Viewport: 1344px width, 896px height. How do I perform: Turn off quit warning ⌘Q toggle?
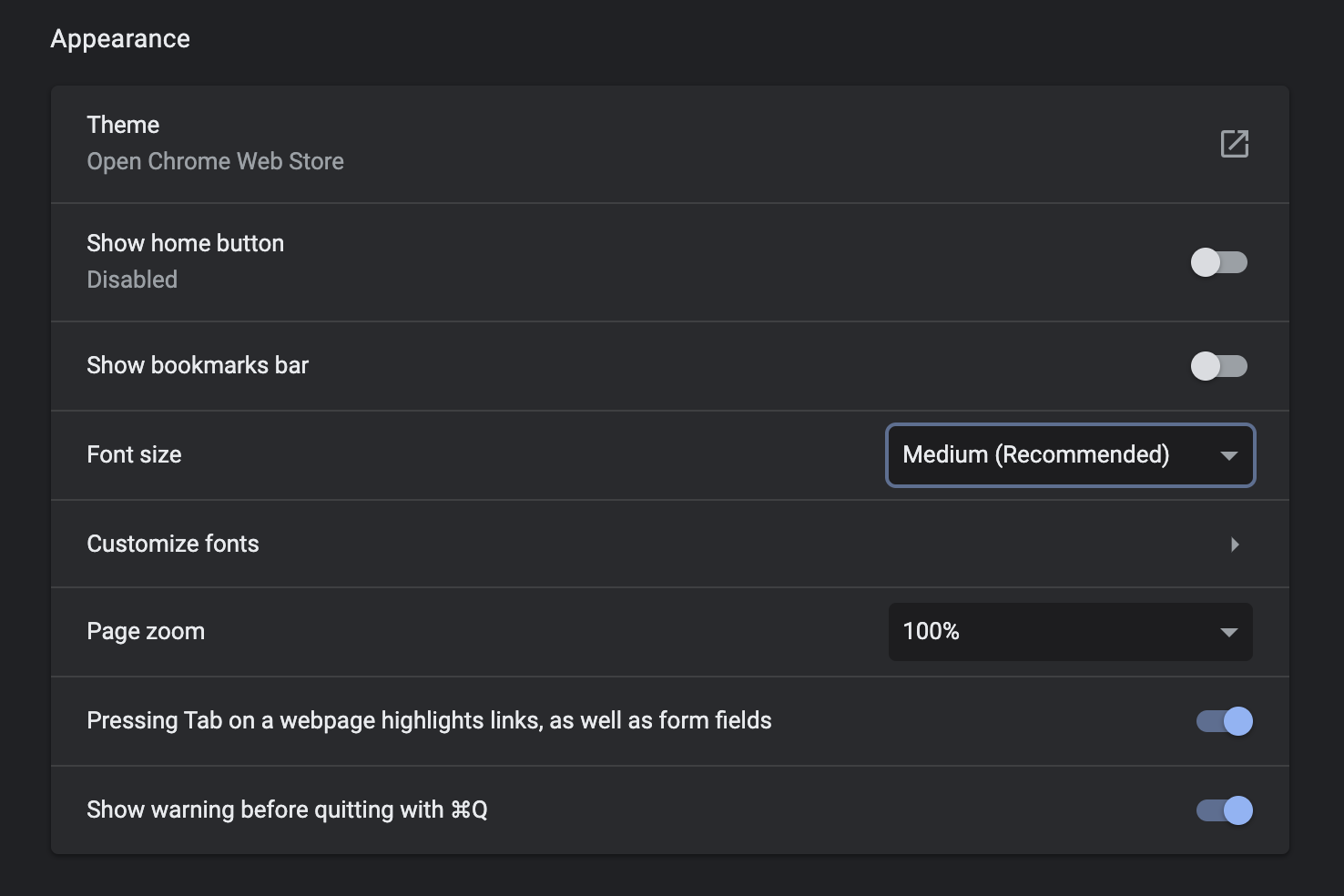(1225, 810)
